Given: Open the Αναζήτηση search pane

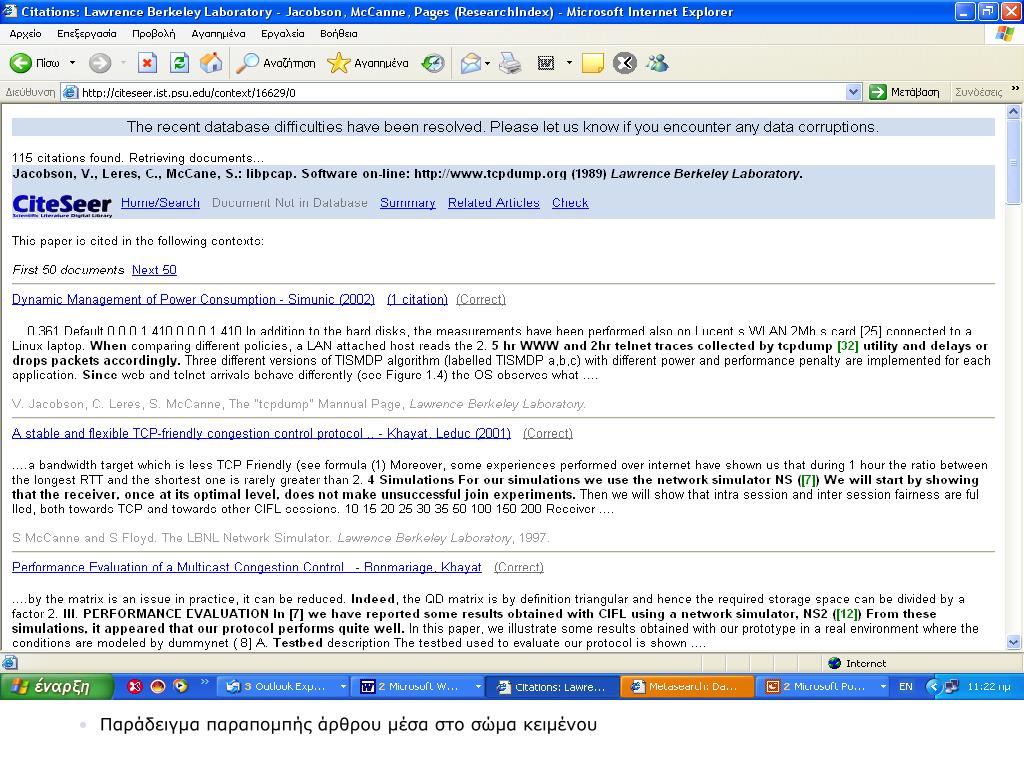Looking at the screenshot, I should (276, 63).
